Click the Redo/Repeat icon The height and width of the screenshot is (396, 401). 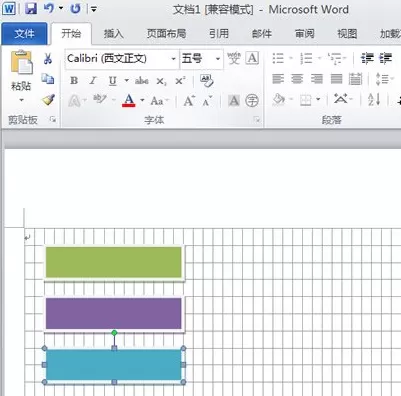[x=76, y=8]
